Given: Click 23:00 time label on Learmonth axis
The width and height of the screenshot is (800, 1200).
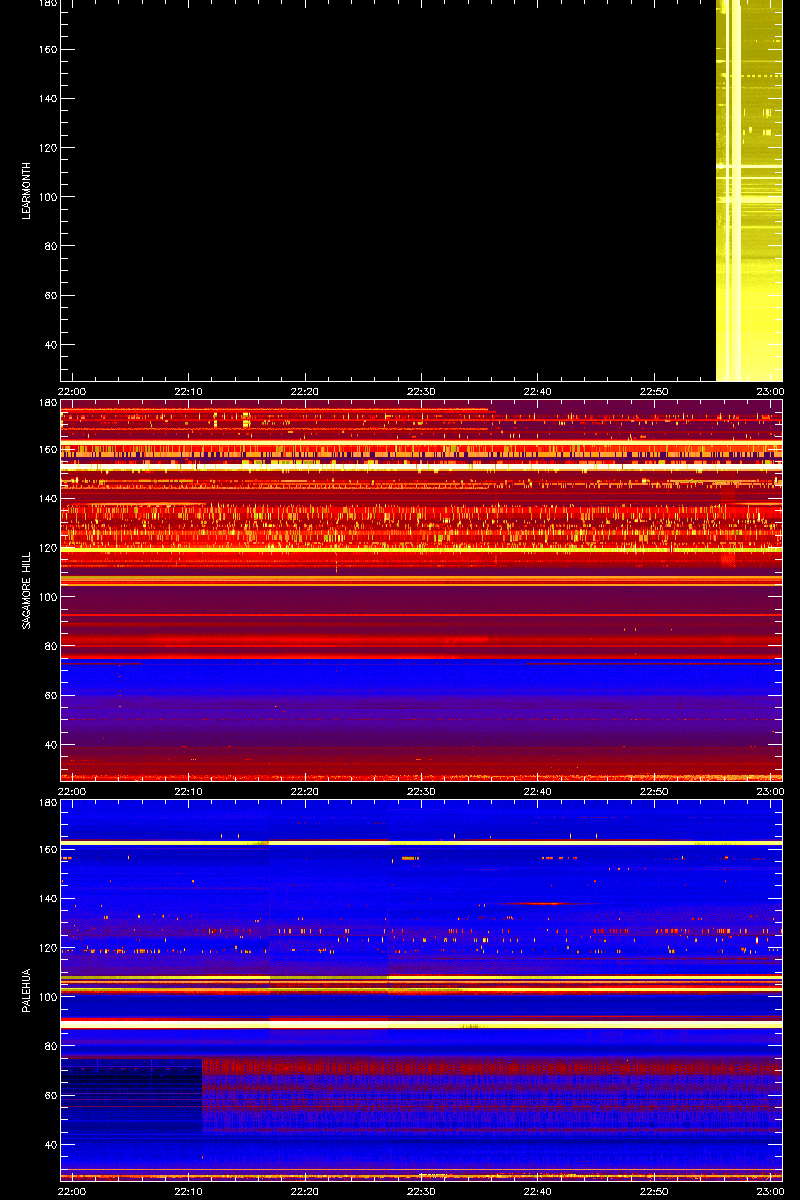Looking at the screenshot, I should 769,391.
